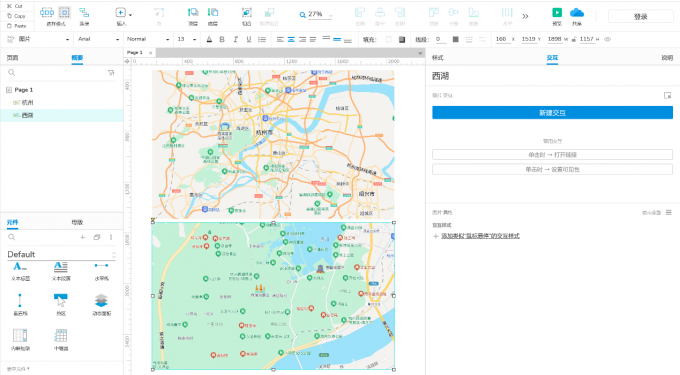Click the line width input field
Image resolution: width=680 pixels, height=375 pixels.
440,39
